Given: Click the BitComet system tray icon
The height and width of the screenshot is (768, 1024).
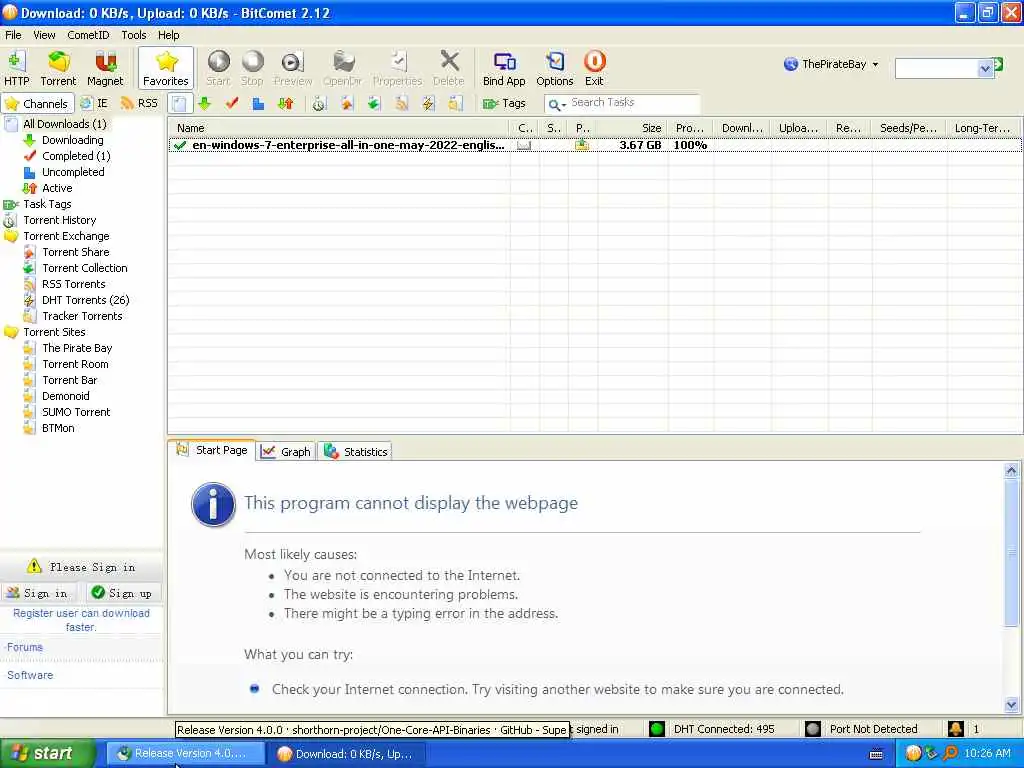Looking at the screenshot, I should 913,753.
